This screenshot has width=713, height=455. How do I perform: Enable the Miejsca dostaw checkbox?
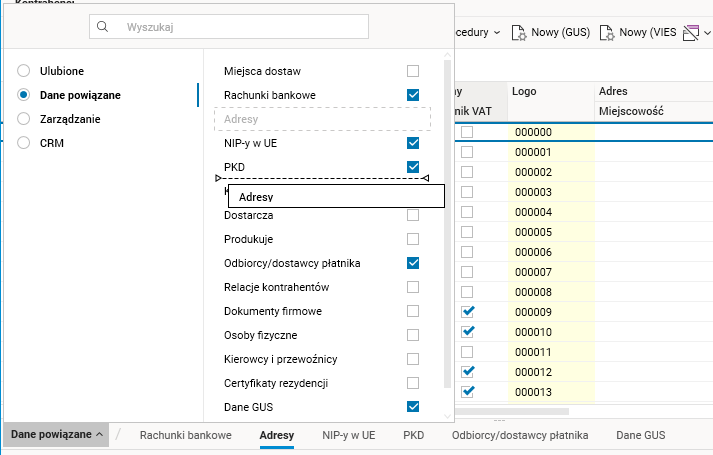(413, 71)
